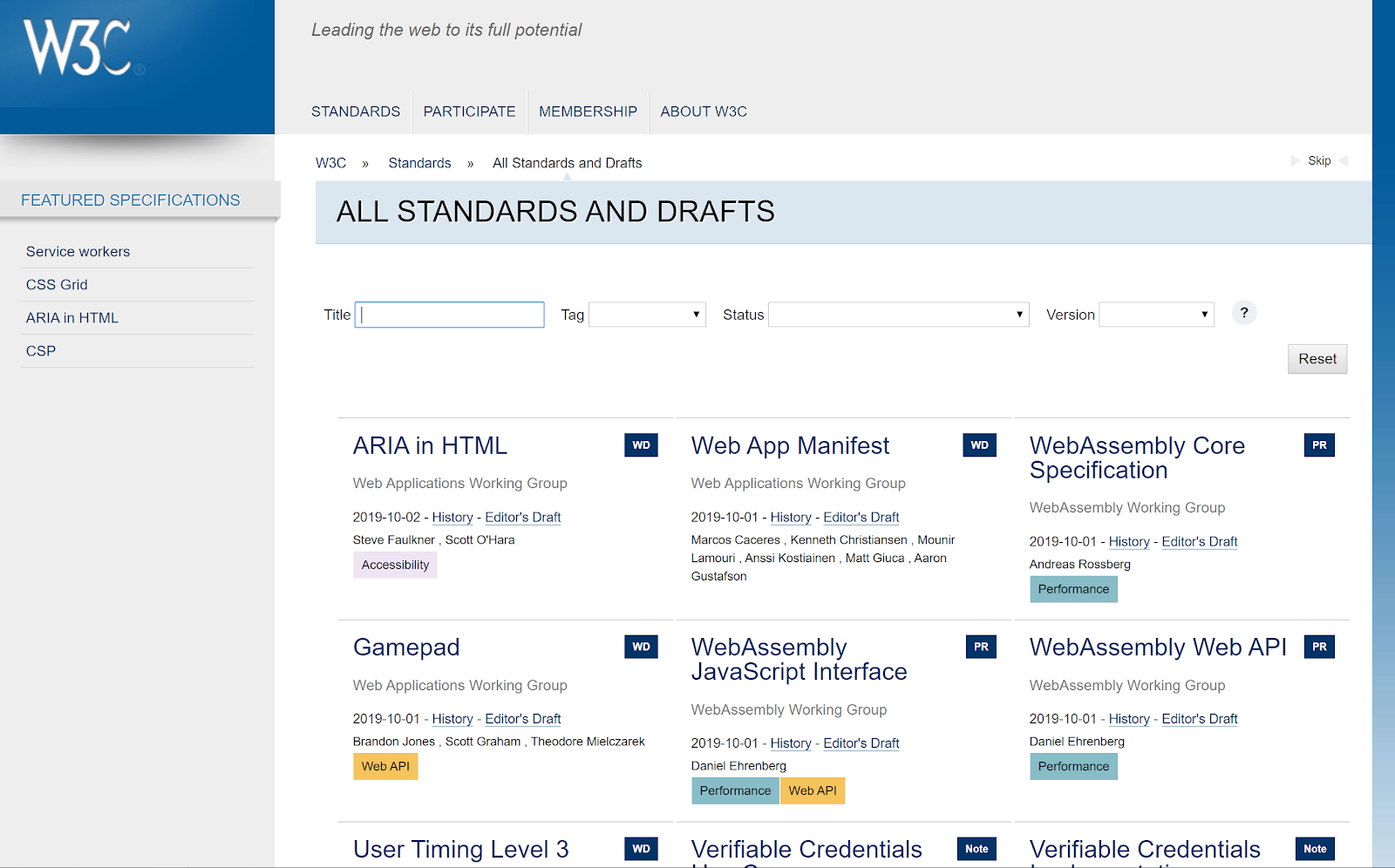The height and width of the screenshot is (868, 1395).
Task: Click the 'Steve Faulkner' author text
Action: (393, 540)
